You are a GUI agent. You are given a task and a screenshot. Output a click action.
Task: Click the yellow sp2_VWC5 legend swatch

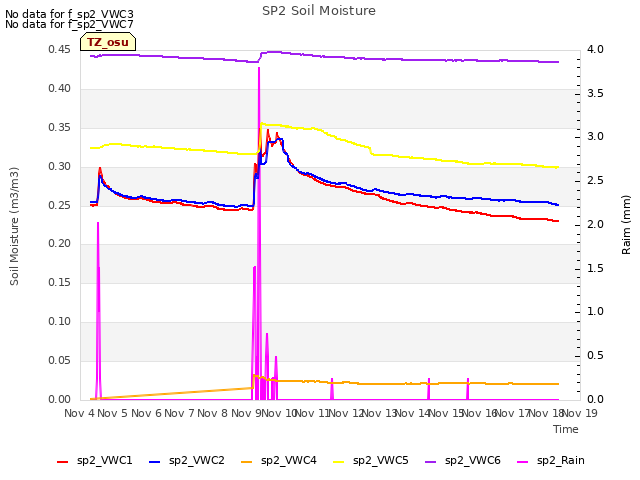tap(339, 462)
